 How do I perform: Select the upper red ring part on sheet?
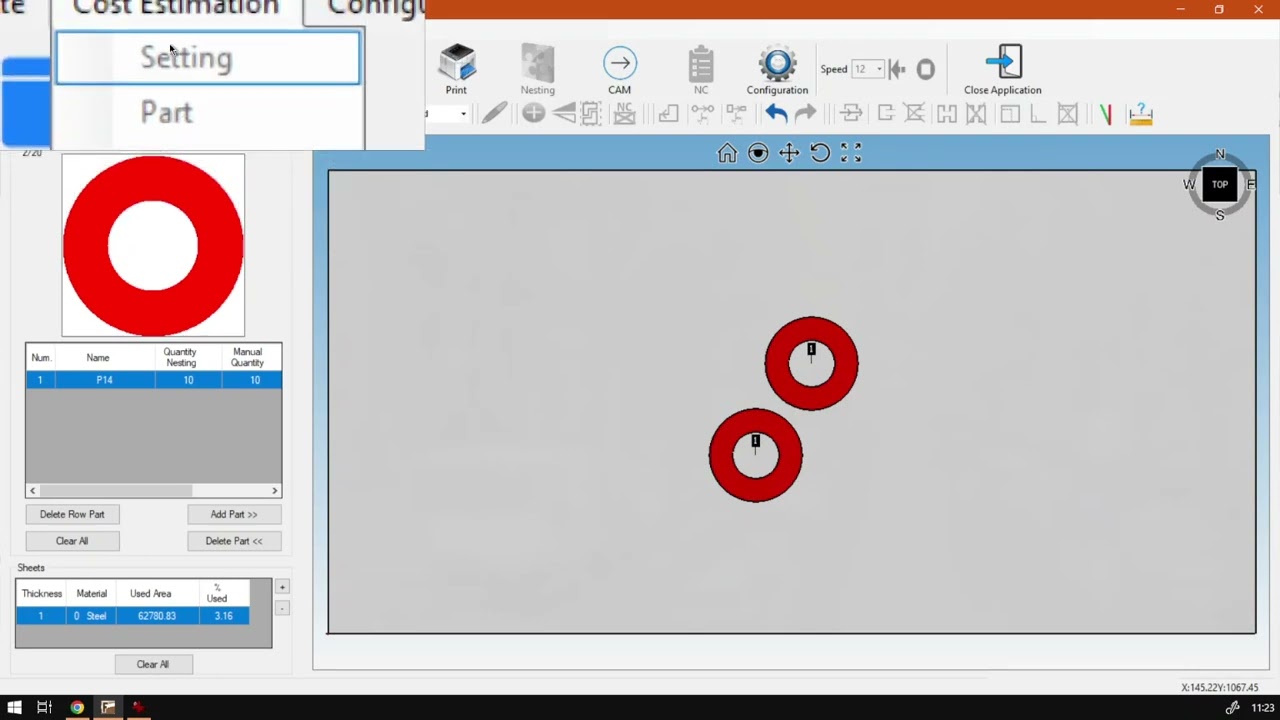pos(811,364)
